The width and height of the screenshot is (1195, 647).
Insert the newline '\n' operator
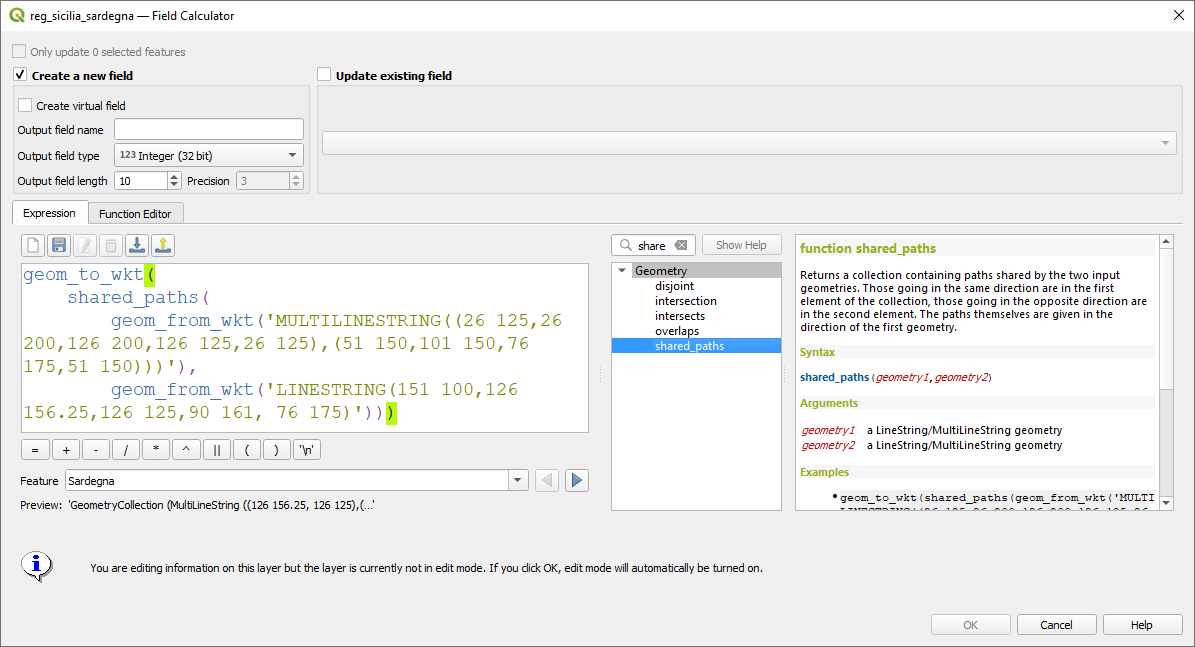click(x=308, y=450)
